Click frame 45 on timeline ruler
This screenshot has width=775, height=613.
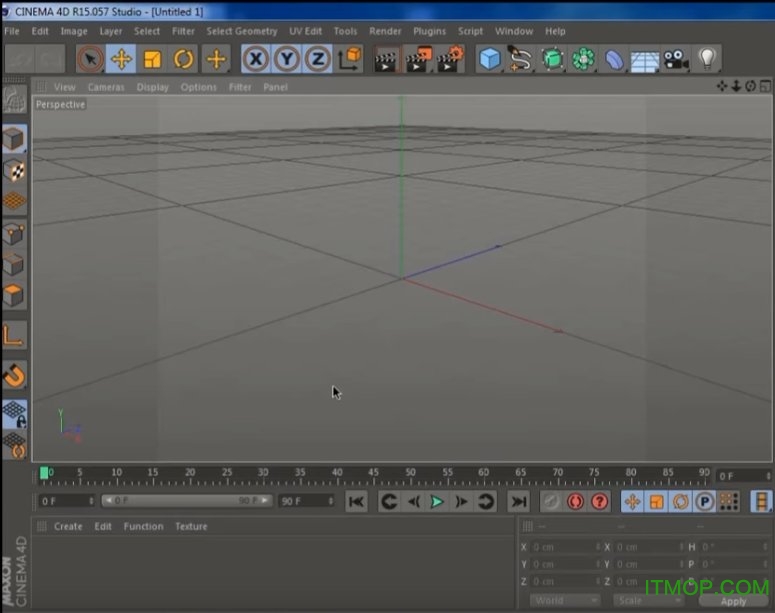[x=373, y=472]
